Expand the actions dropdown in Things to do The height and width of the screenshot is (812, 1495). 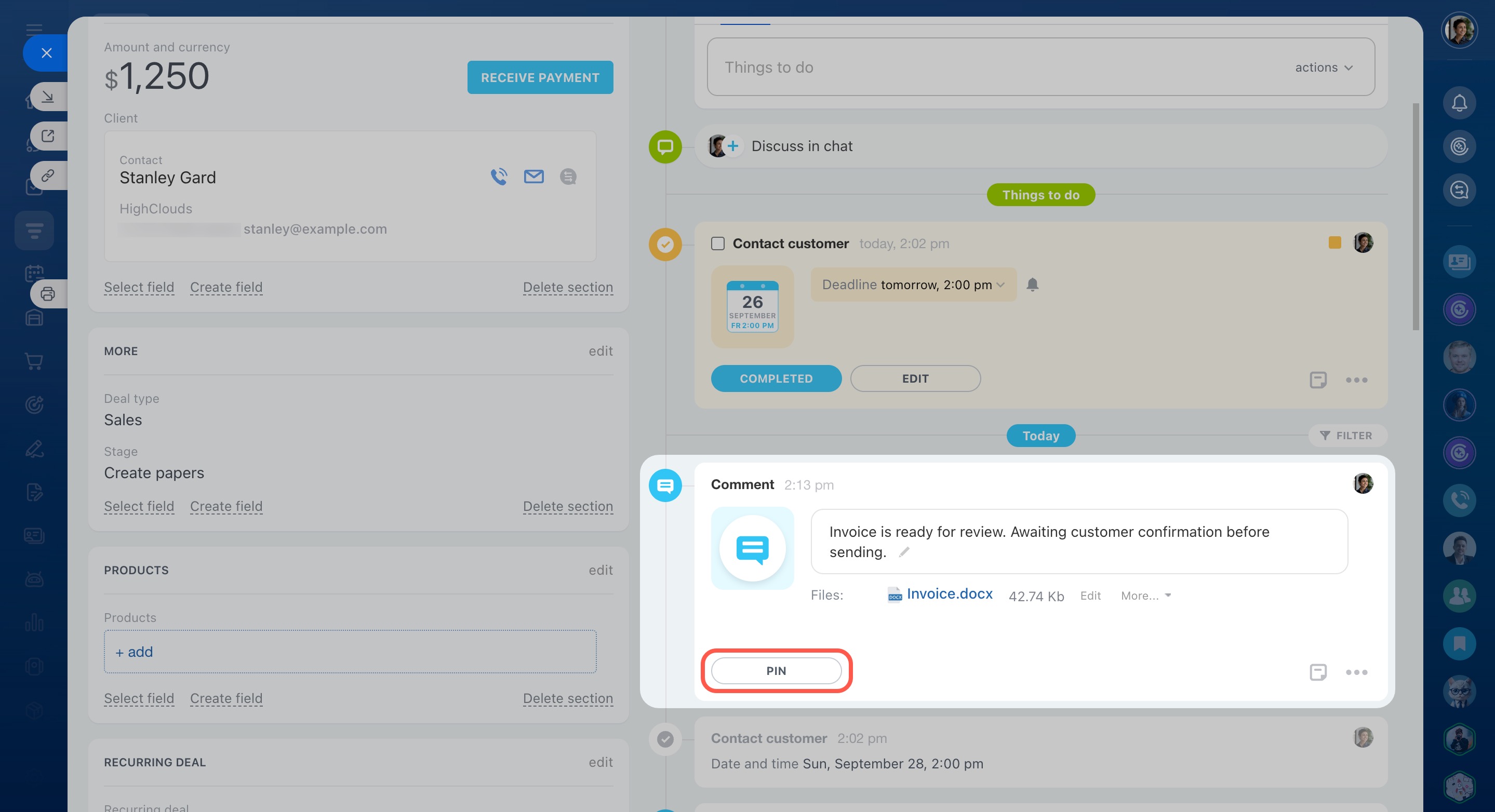tap(1323, 67)
